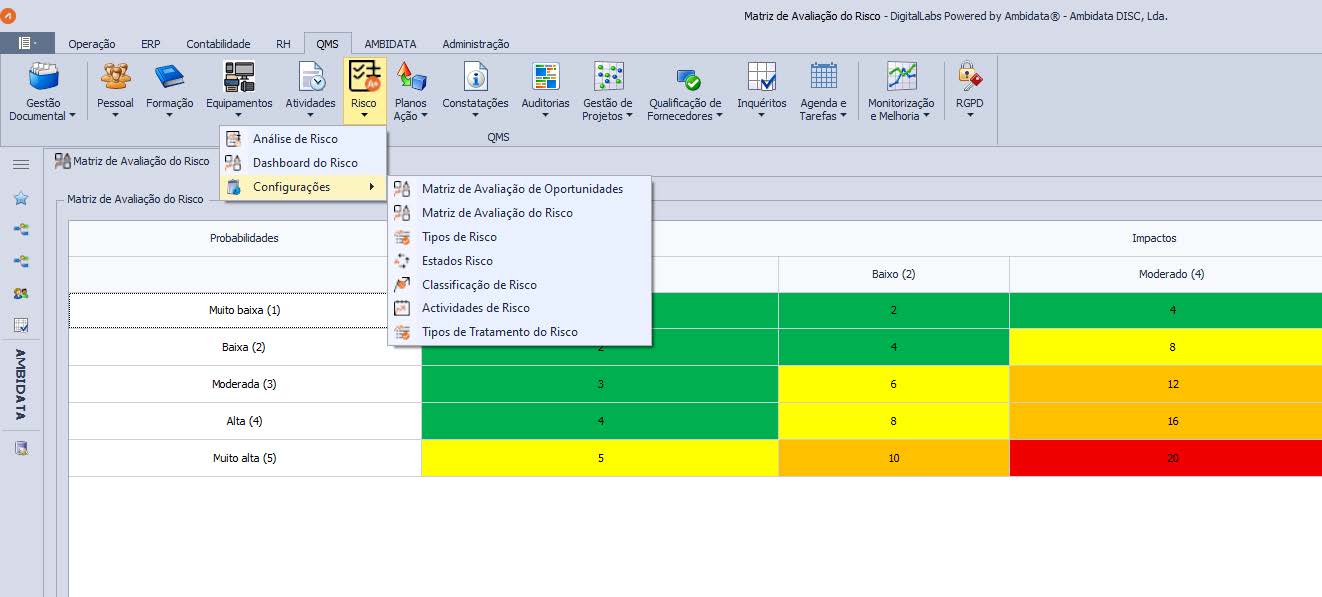The image size is (1322, 597).
Task: Open Gestão Documental ribbon icon
Action: coord(43,76)
